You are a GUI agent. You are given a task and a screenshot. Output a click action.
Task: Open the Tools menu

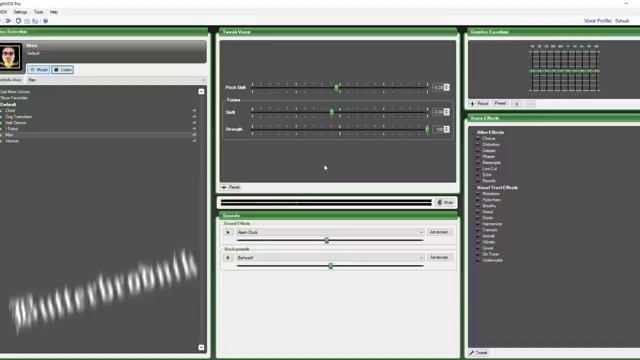(x=38, y=12)
